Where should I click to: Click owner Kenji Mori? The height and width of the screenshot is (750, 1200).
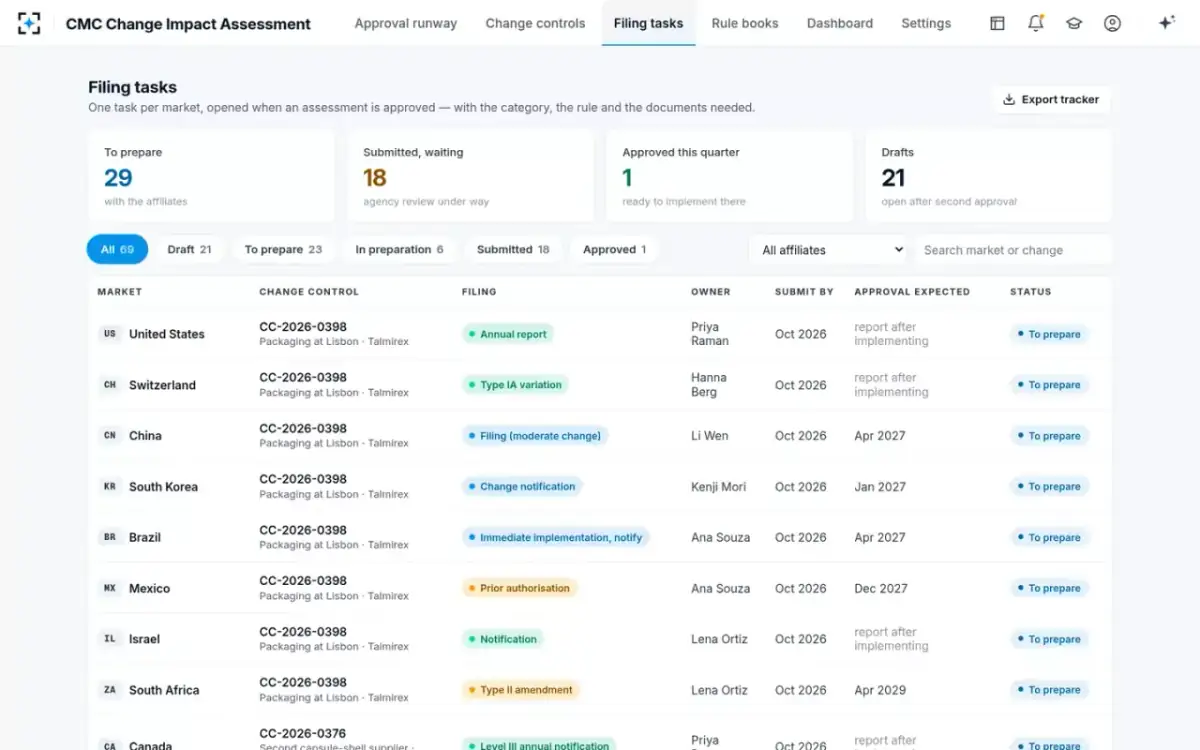719,487
